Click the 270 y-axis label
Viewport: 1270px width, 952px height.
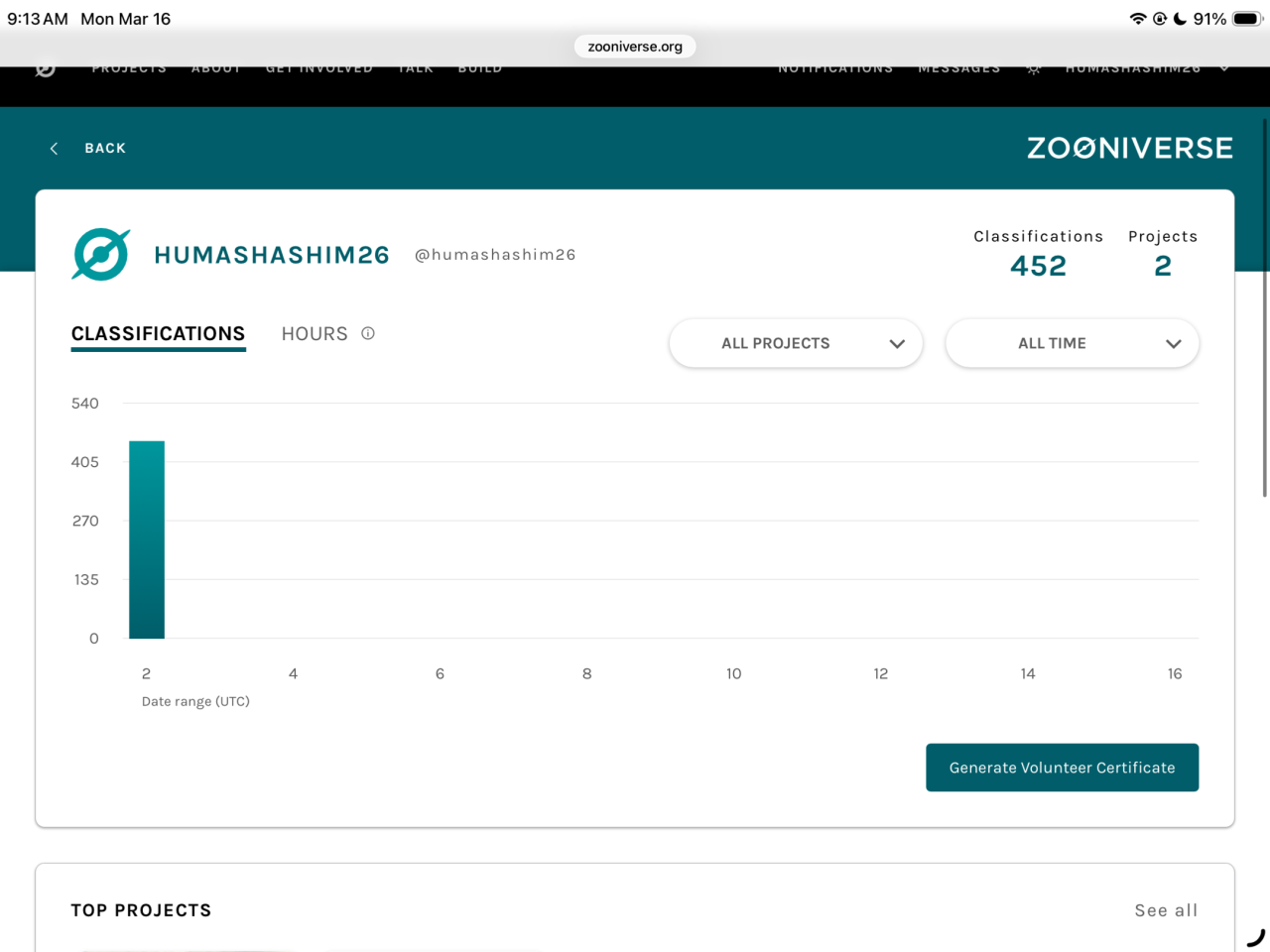pyautogui.click(x=85, y=521)
